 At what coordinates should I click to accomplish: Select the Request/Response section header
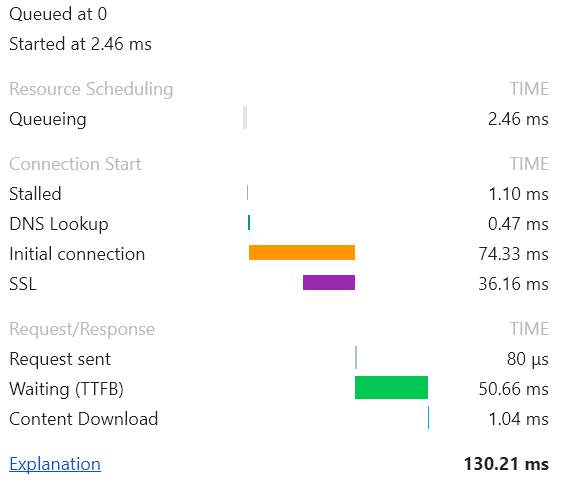point(82,329)
